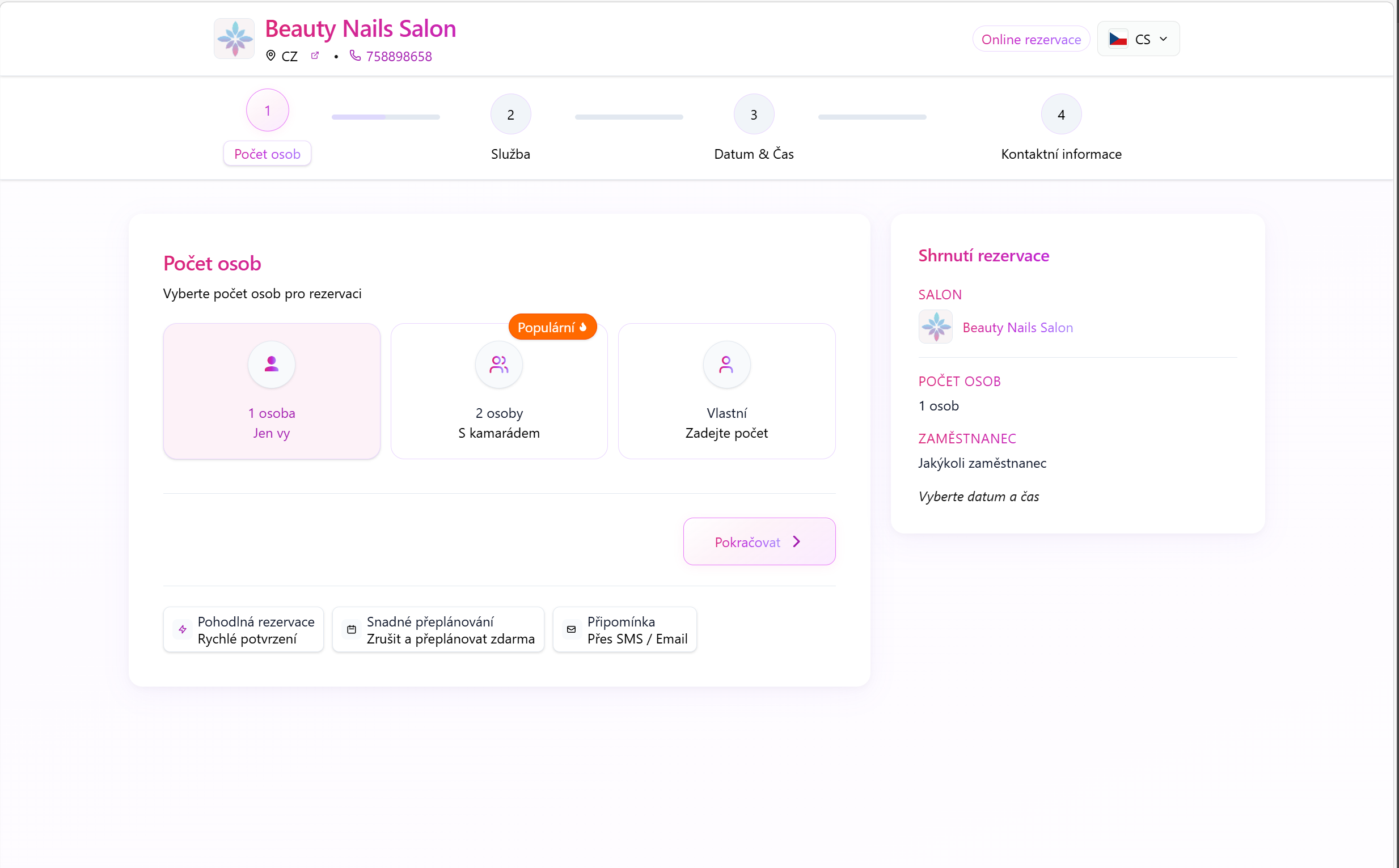Click the single person icon
The height and width of the screenshot is (868, 1399).
point(272,365)
